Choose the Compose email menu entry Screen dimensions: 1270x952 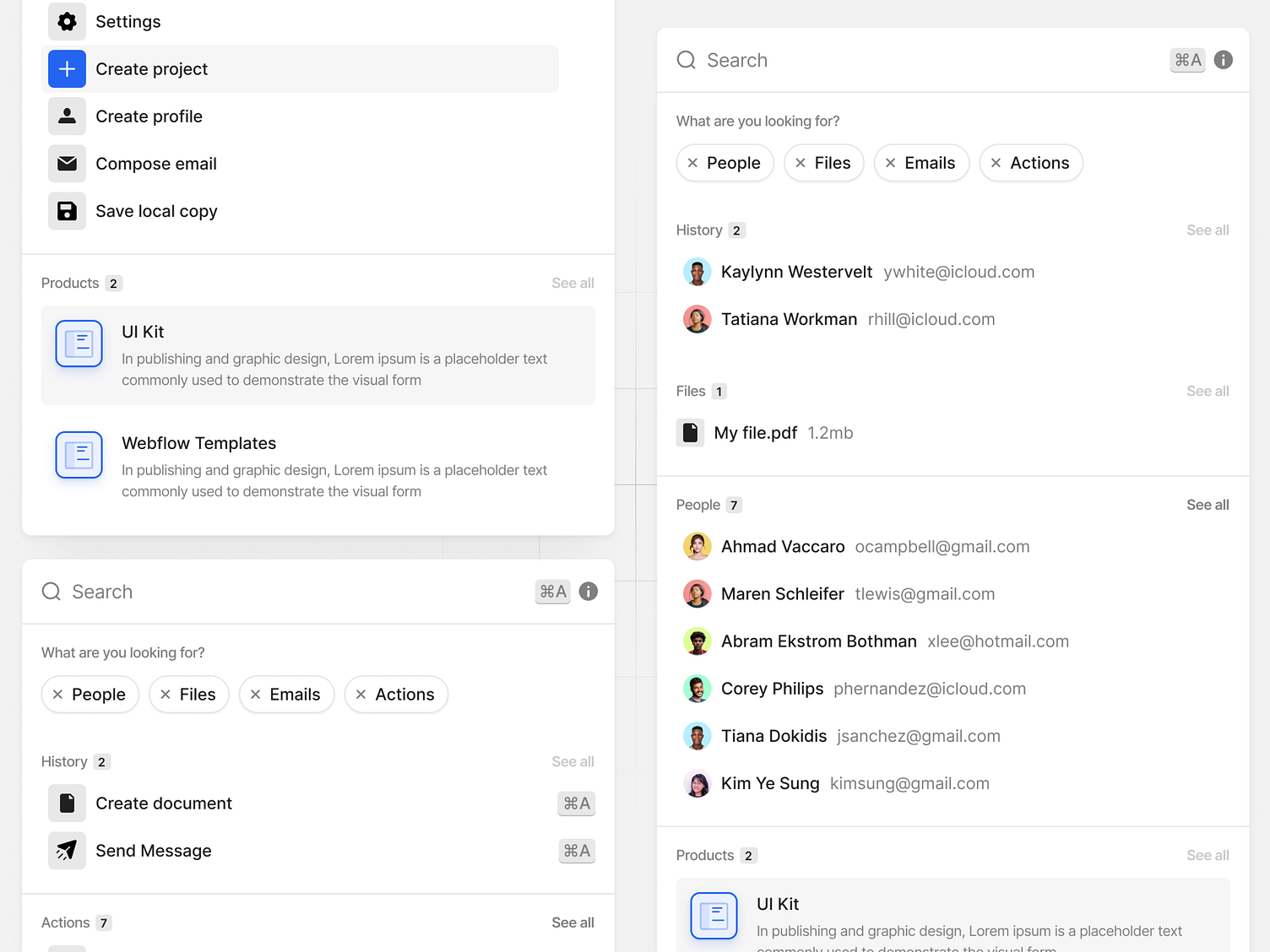point(156,164)
